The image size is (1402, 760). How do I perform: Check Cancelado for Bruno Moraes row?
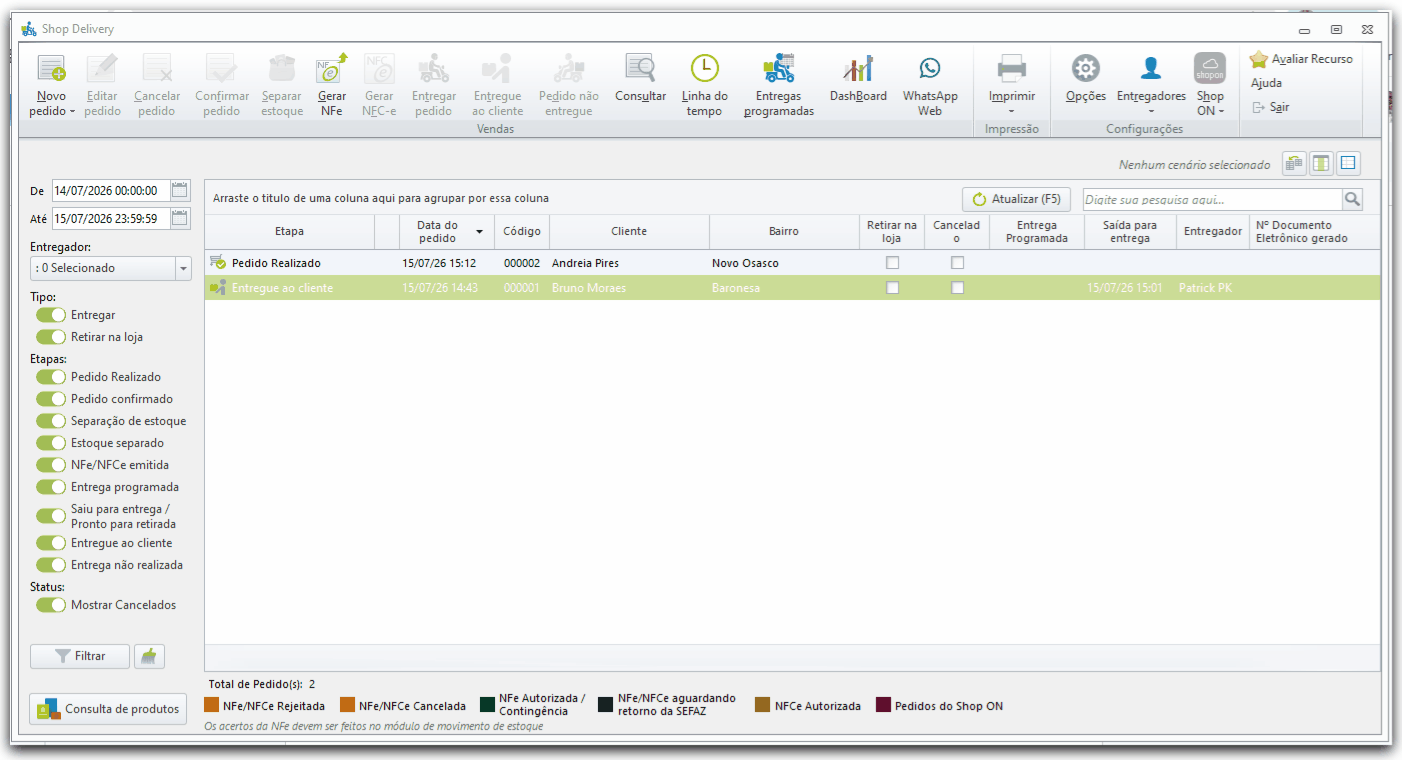pyautogui.click(x=957, y=288)
